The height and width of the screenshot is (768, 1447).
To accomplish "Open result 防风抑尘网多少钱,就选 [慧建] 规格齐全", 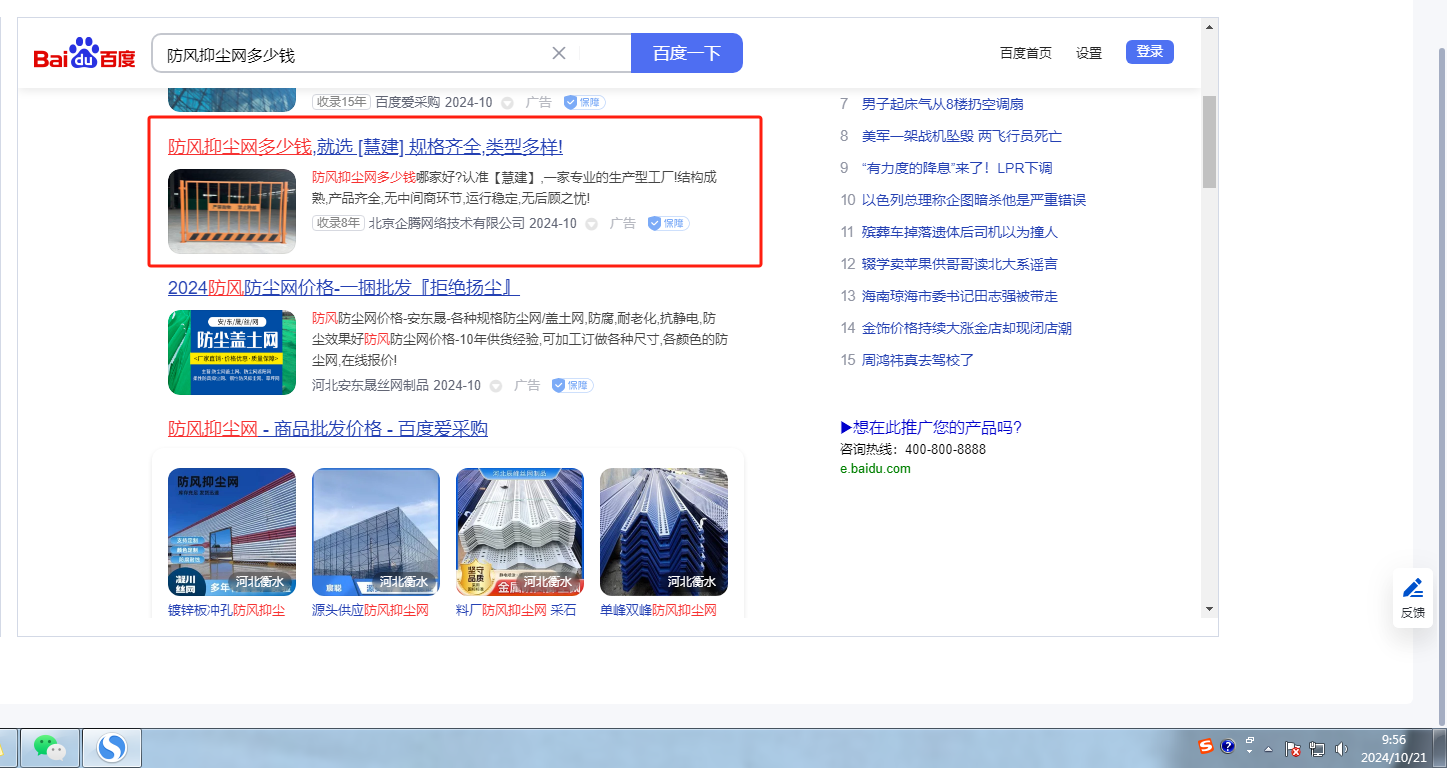I will 365,147.
